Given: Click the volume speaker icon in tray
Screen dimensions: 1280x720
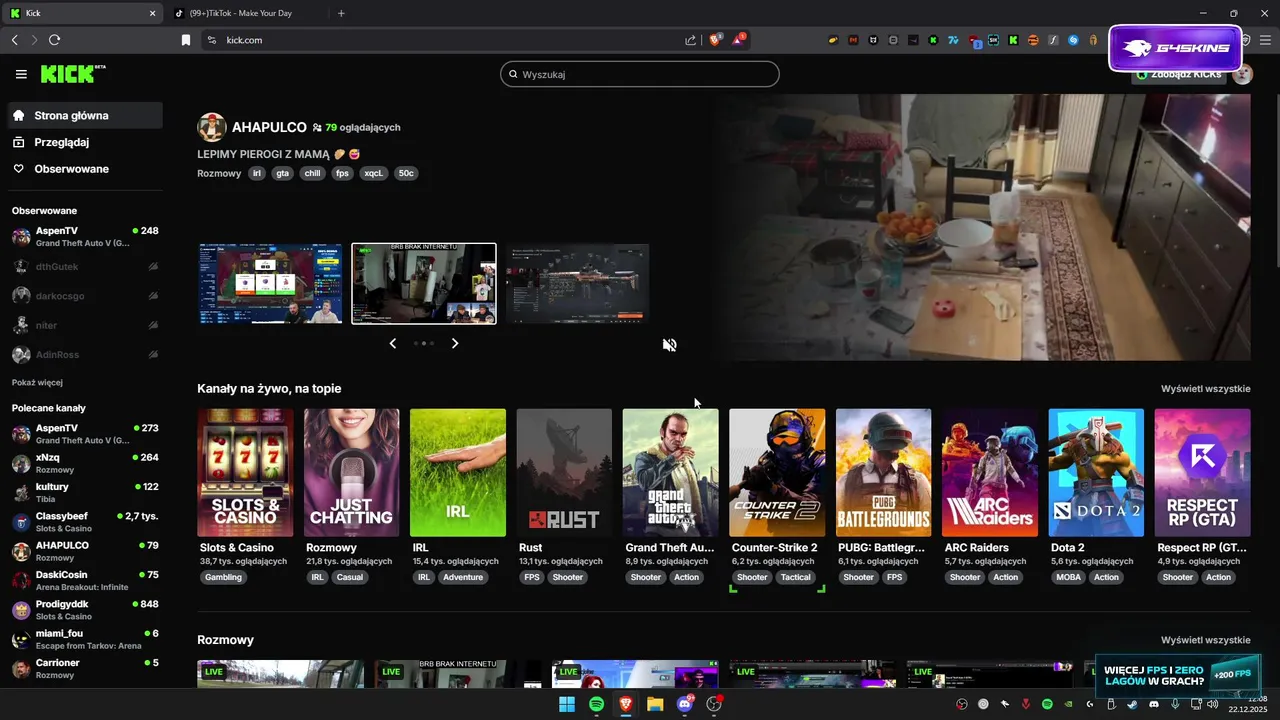Looking at the screenshot, I should tap(1212, 704).
